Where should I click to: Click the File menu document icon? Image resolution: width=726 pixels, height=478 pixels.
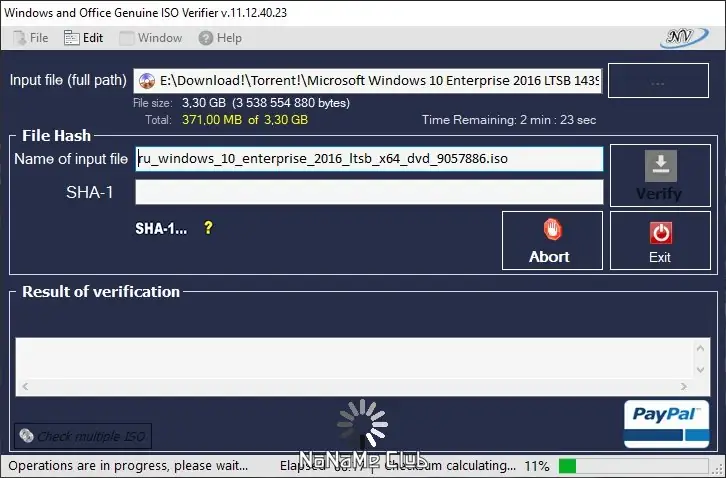click(x=19, y=38)
